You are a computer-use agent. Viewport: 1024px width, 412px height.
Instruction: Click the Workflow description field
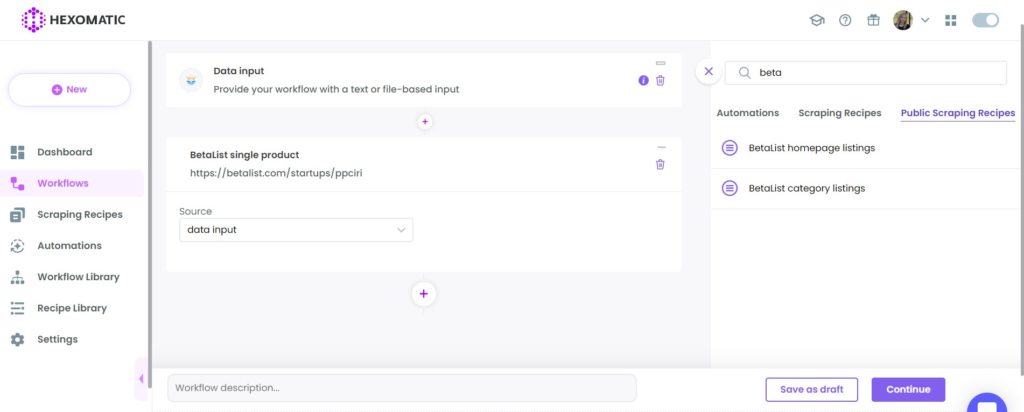[x=402, y=388]
